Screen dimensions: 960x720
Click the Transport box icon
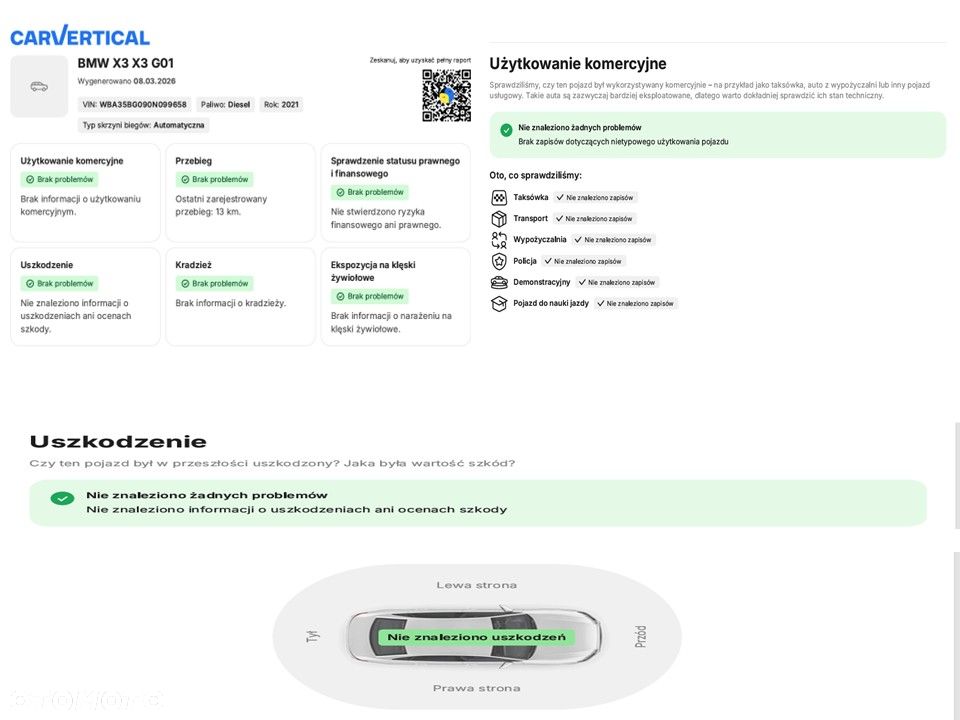pos(499,219)
